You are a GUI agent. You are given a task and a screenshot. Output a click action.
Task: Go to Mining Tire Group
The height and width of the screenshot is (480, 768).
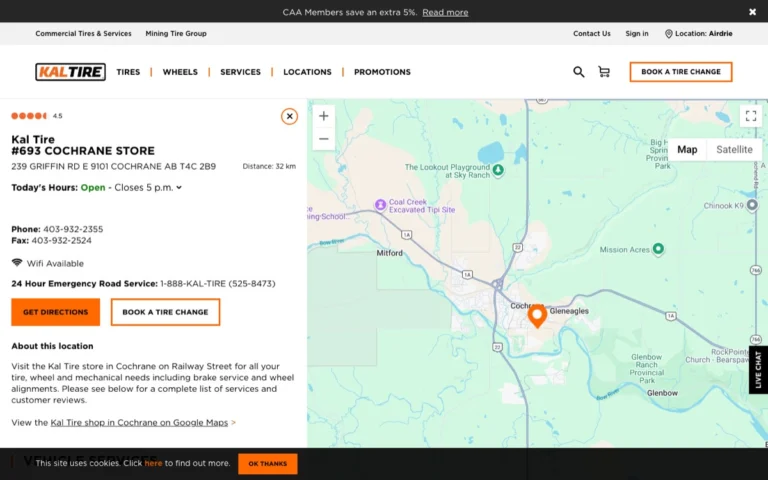tap(176, 33)
